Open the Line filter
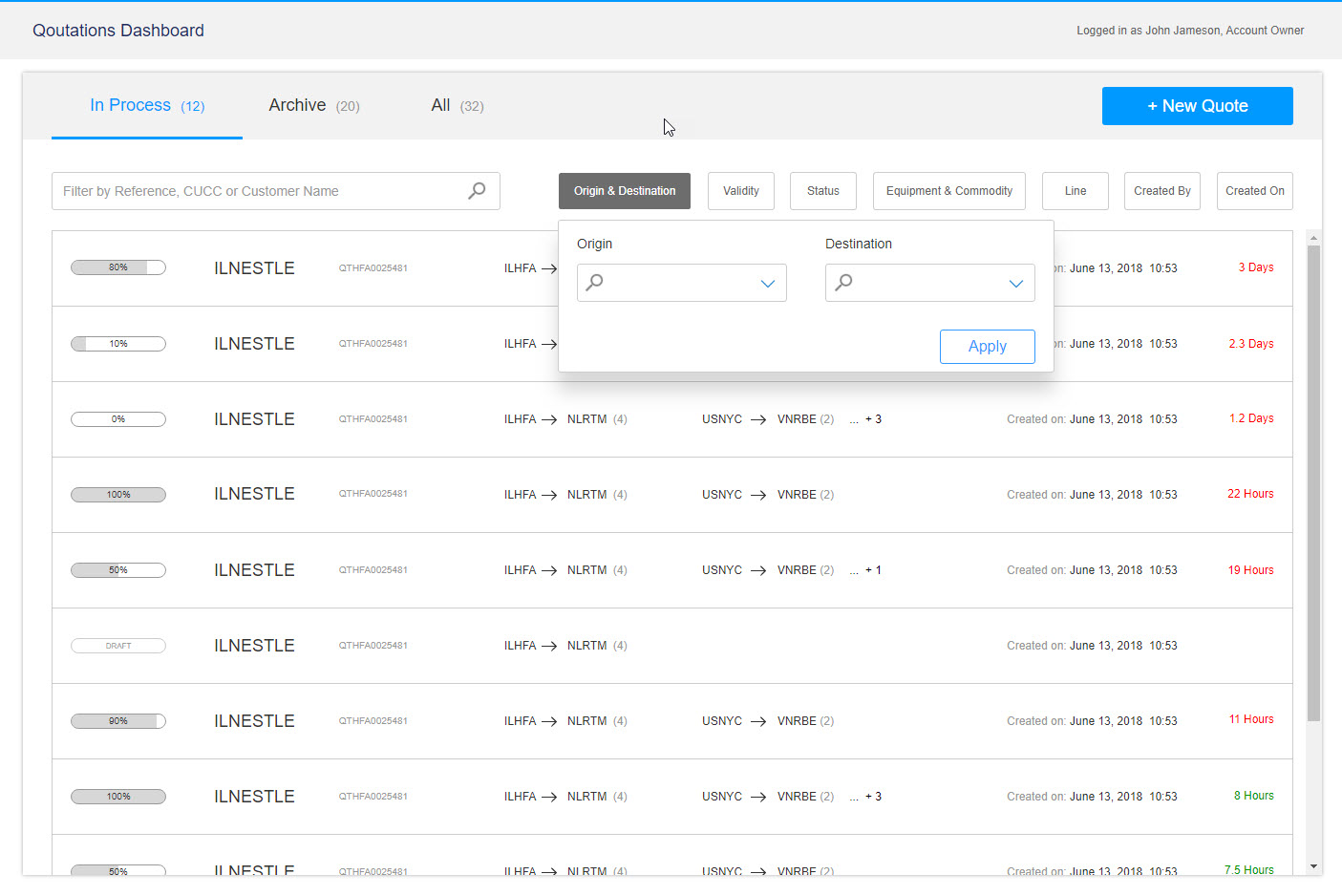This screenshot has height=896, width=1342. (x=1076, y=191)
